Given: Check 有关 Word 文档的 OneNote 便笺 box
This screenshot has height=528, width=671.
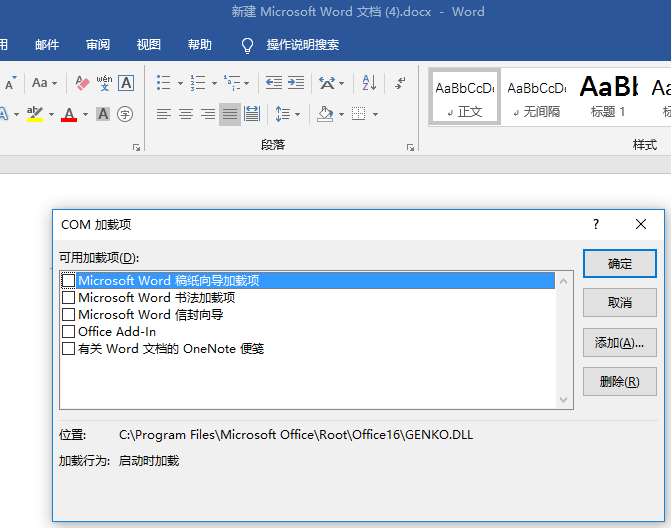Looking at the screenshot, I should [x=68, y=349].
